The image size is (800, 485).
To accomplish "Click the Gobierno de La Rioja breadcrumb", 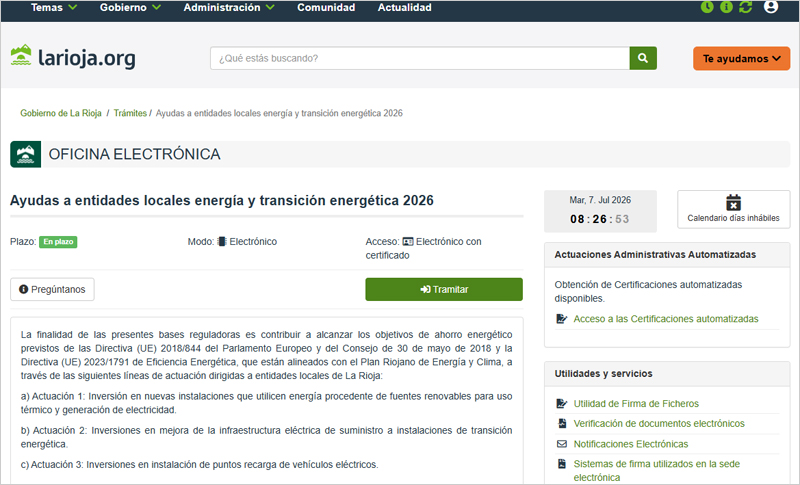I will (x=61, y=113).
